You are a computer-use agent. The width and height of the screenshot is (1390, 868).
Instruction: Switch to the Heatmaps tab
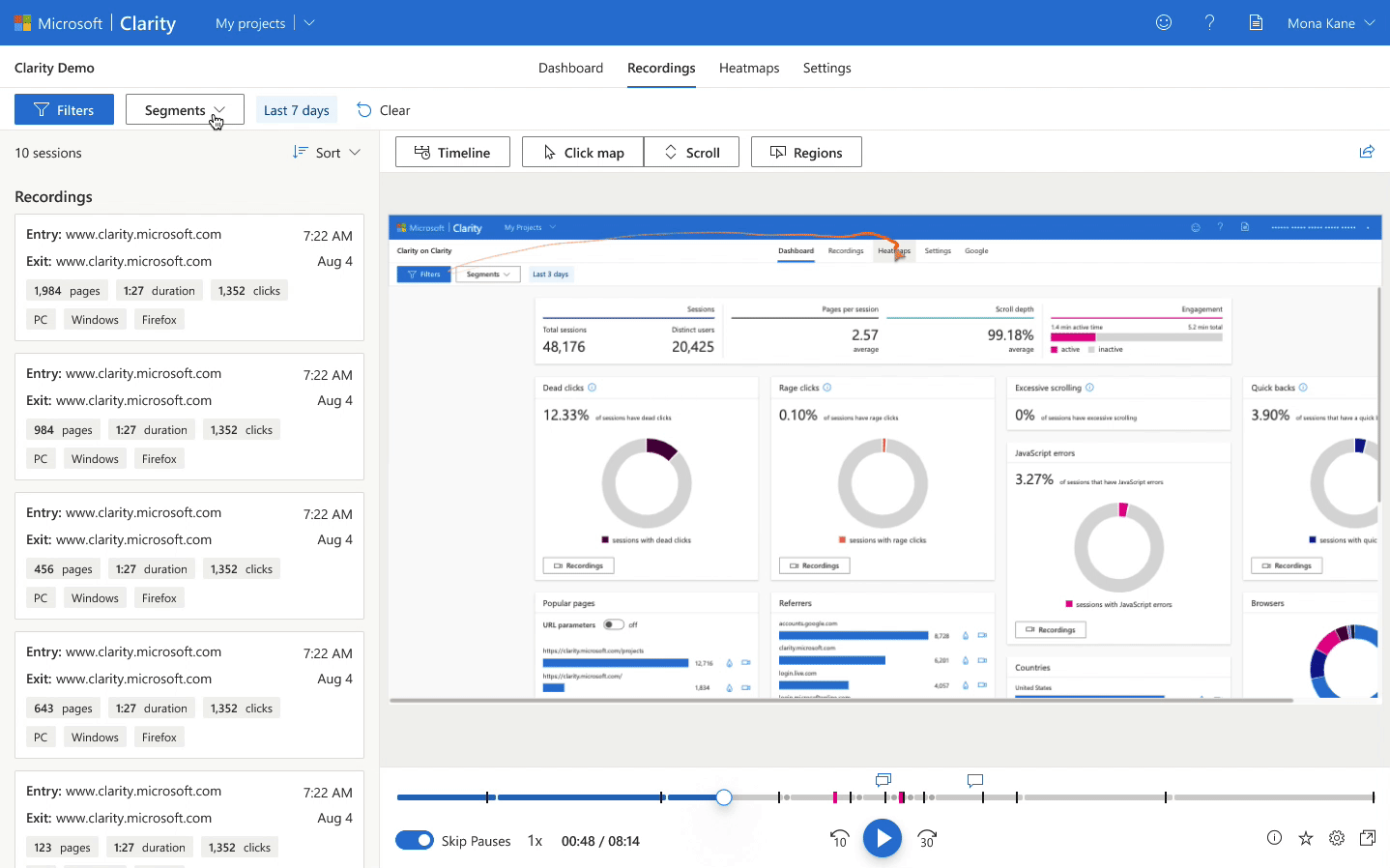(x=749, y=68)
